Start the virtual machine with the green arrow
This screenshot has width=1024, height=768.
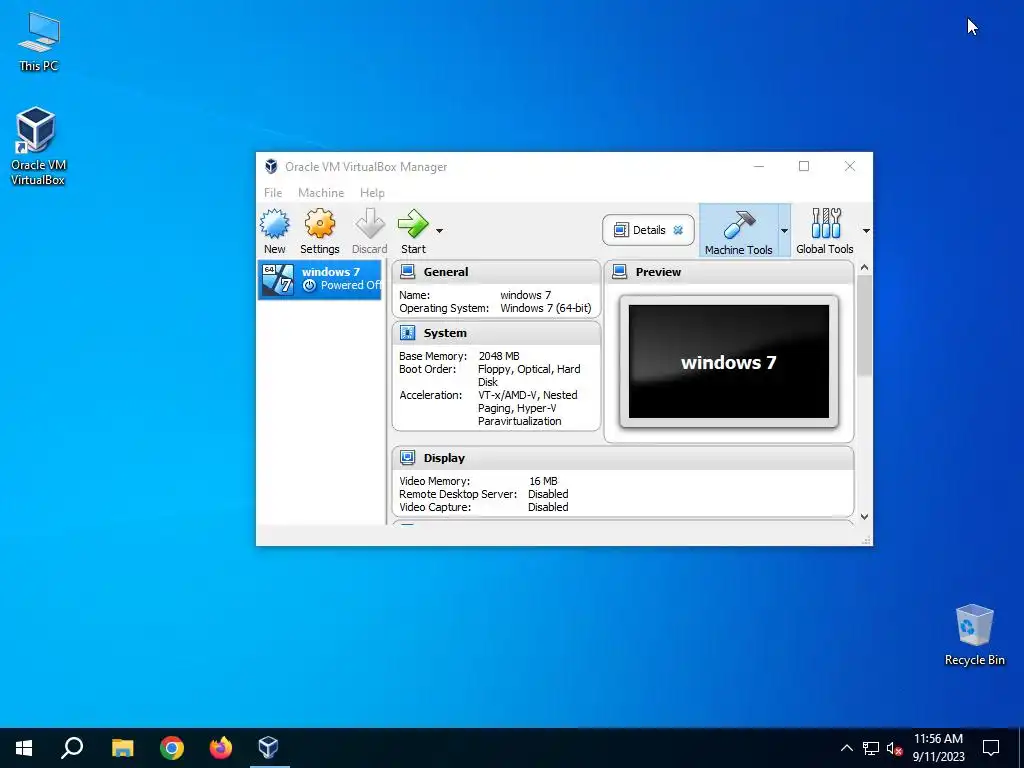[413, 225]
